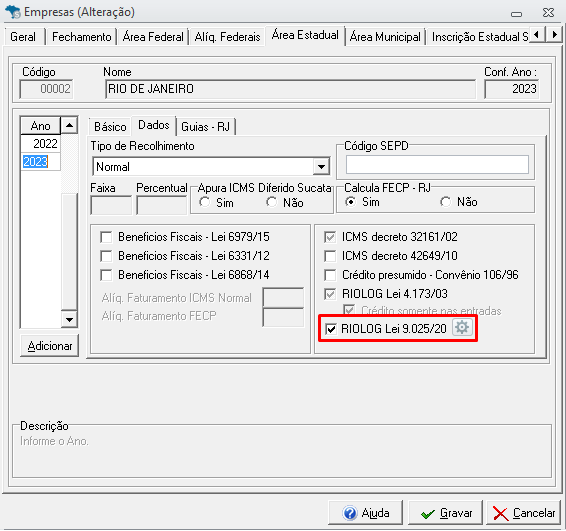This screenshot has width=566, height=531.
Task: Open RIOLOG Lei 9.025/20 gear settings
Action: (462, 328)
